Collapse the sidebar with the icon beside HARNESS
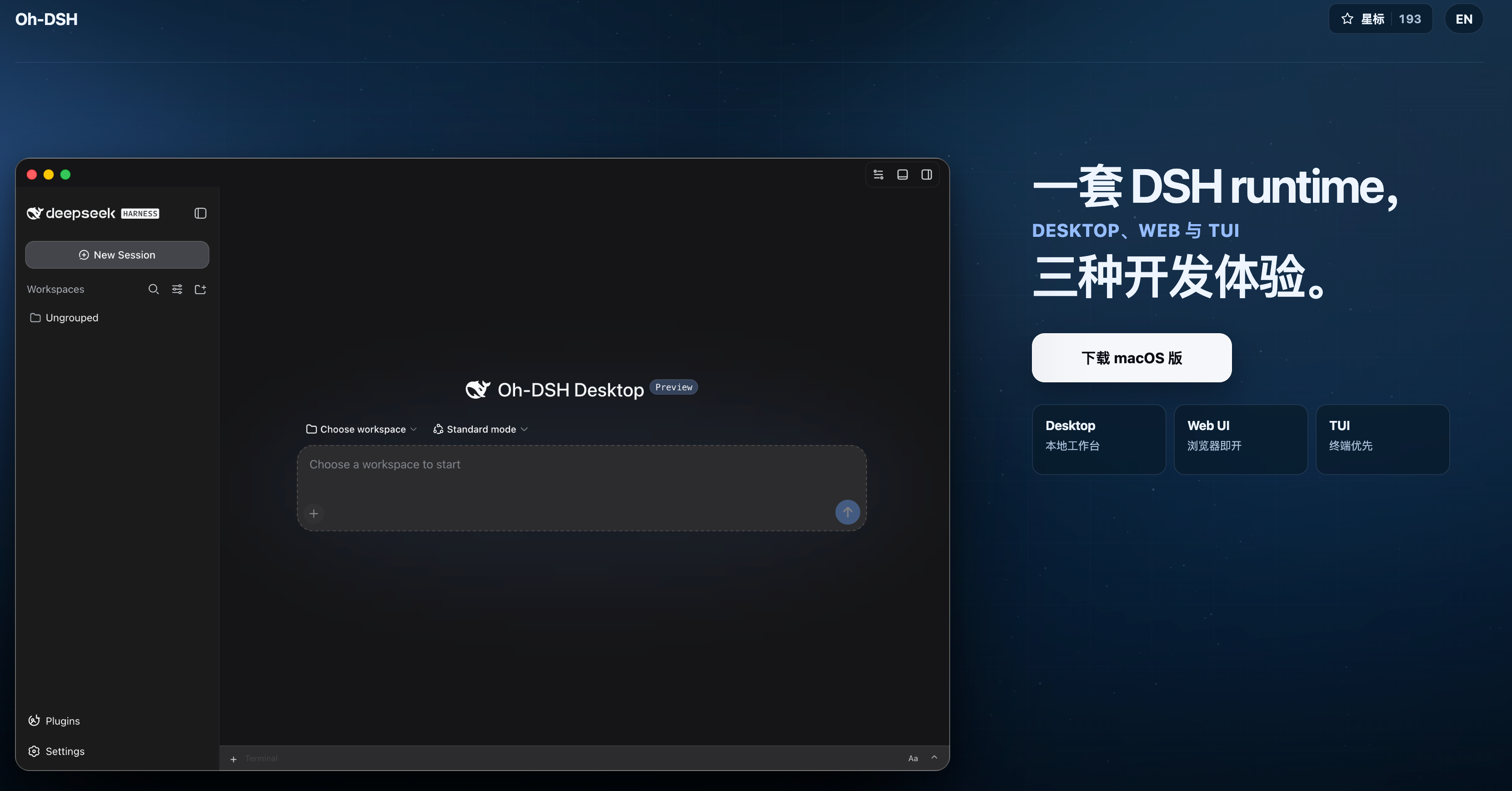The width and height of the screenshot is (1512, 791). pos(200,213)
